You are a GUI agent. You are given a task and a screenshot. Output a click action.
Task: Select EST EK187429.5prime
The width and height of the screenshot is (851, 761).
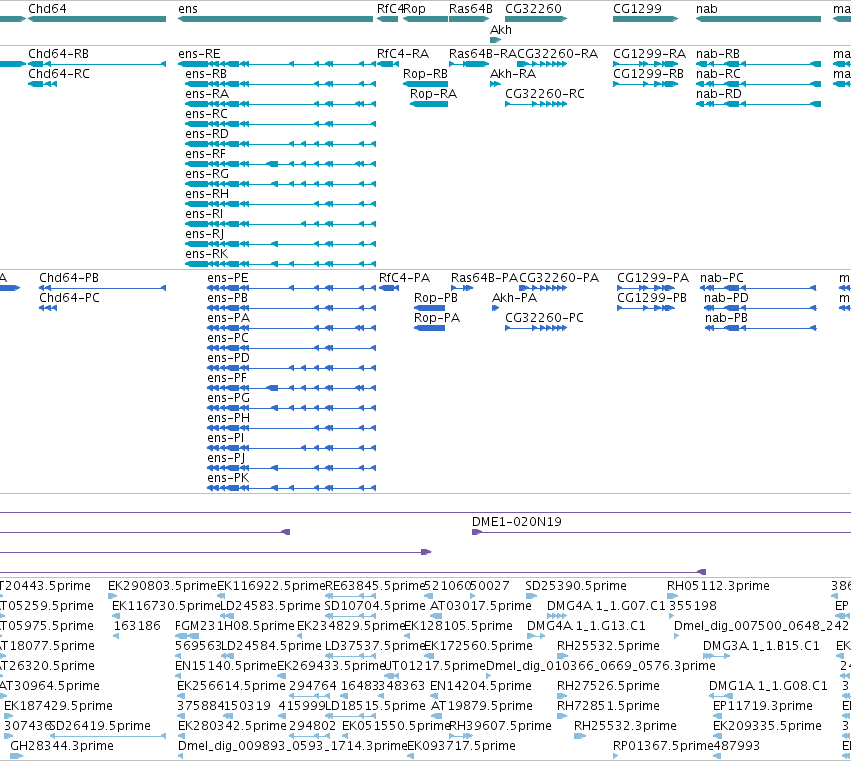[x=59, y=706]
